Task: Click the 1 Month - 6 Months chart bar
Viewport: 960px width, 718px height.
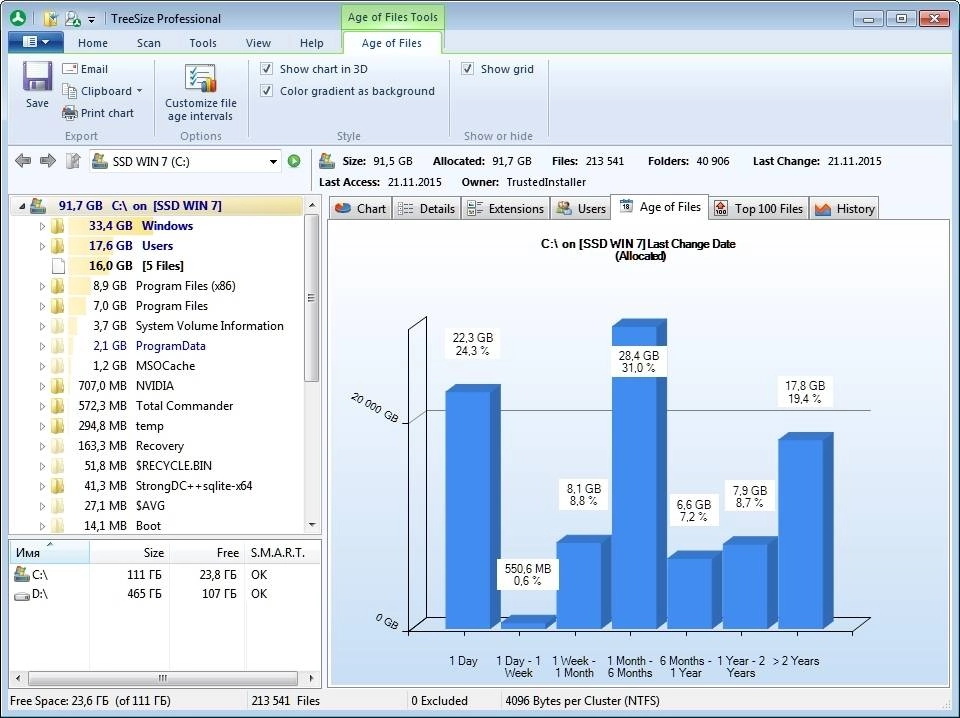Action: pos(638,474)
